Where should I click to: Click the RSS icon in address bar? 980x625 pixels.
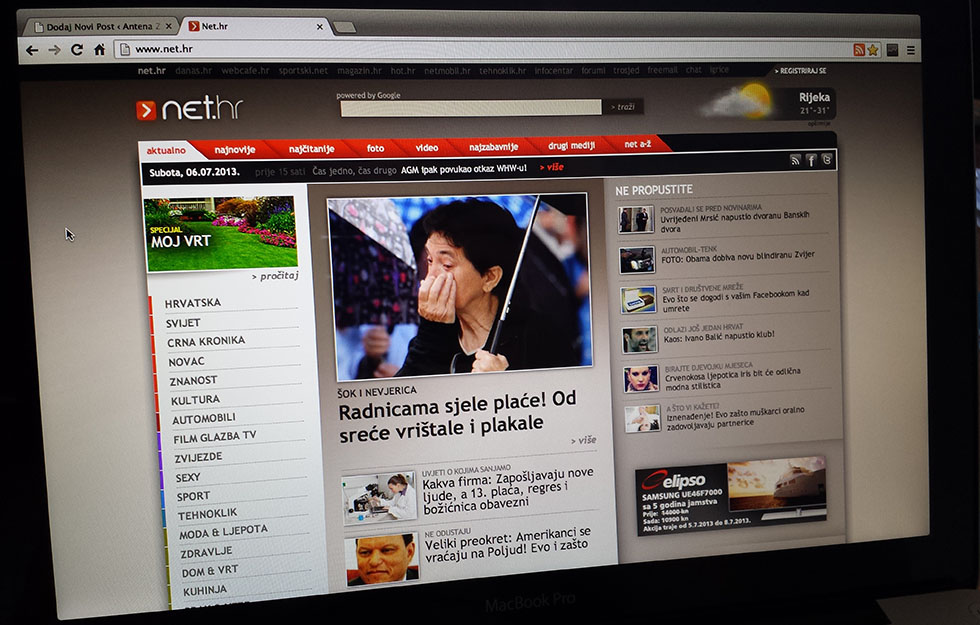pos(859,50)
